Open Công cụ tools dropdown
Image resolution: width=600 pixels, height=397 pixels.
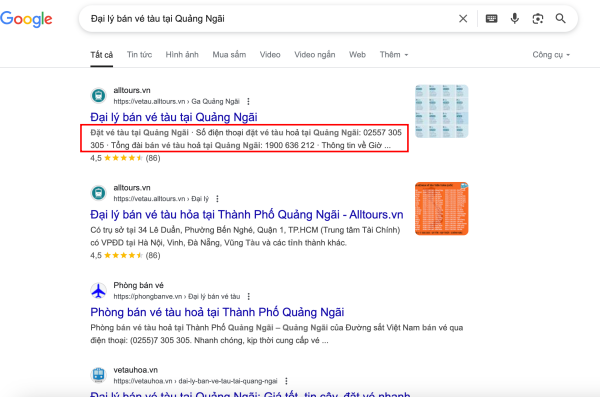[551, 55]
